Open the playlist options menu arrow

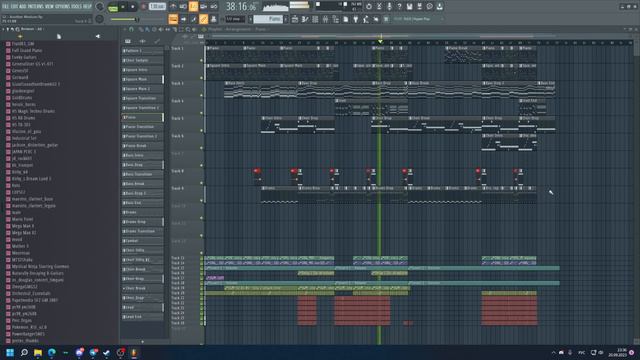click(x=125, y=29)
